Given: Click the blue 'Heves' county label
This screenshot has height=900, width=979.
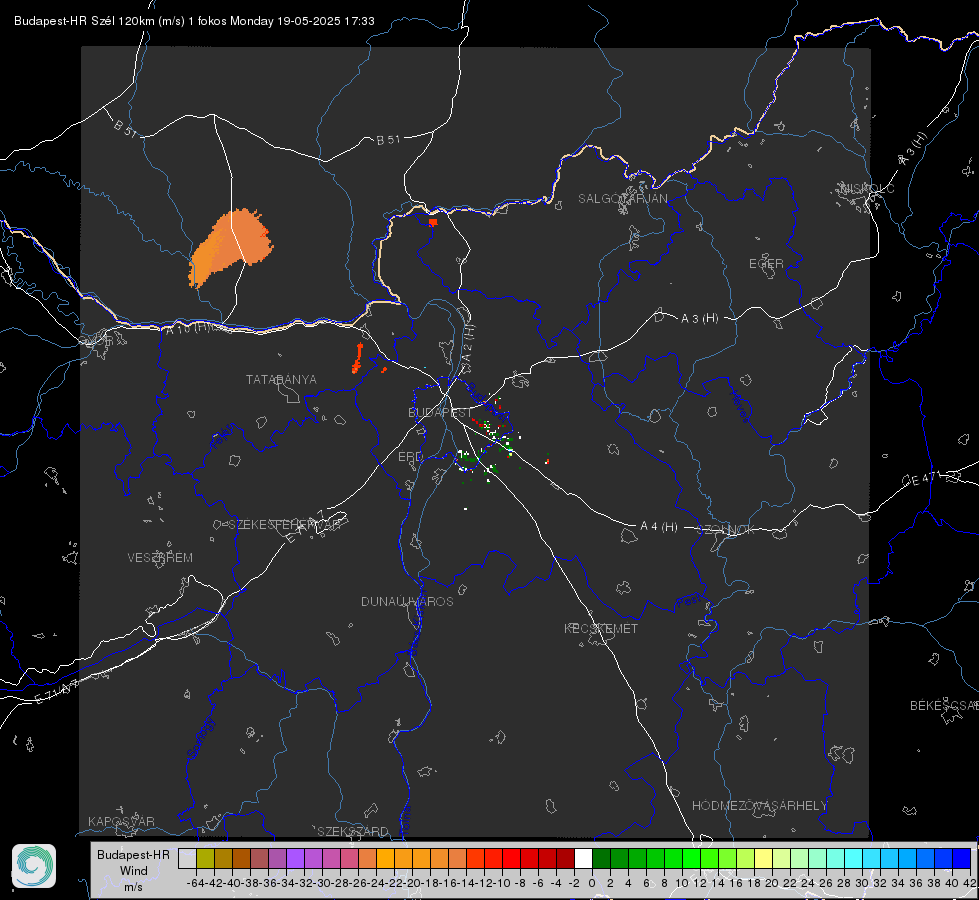Looking at the screenshot, I should click(739, 406).
